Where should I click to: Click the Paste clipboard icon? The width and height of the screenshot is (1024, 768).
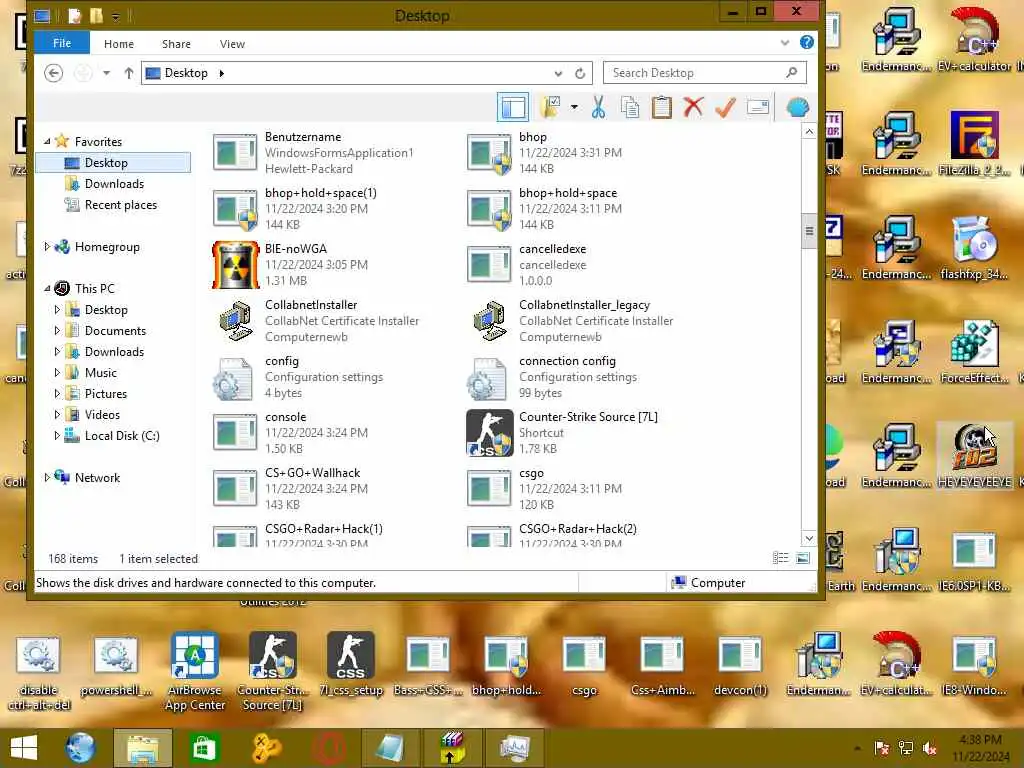[x=662, y=107]
